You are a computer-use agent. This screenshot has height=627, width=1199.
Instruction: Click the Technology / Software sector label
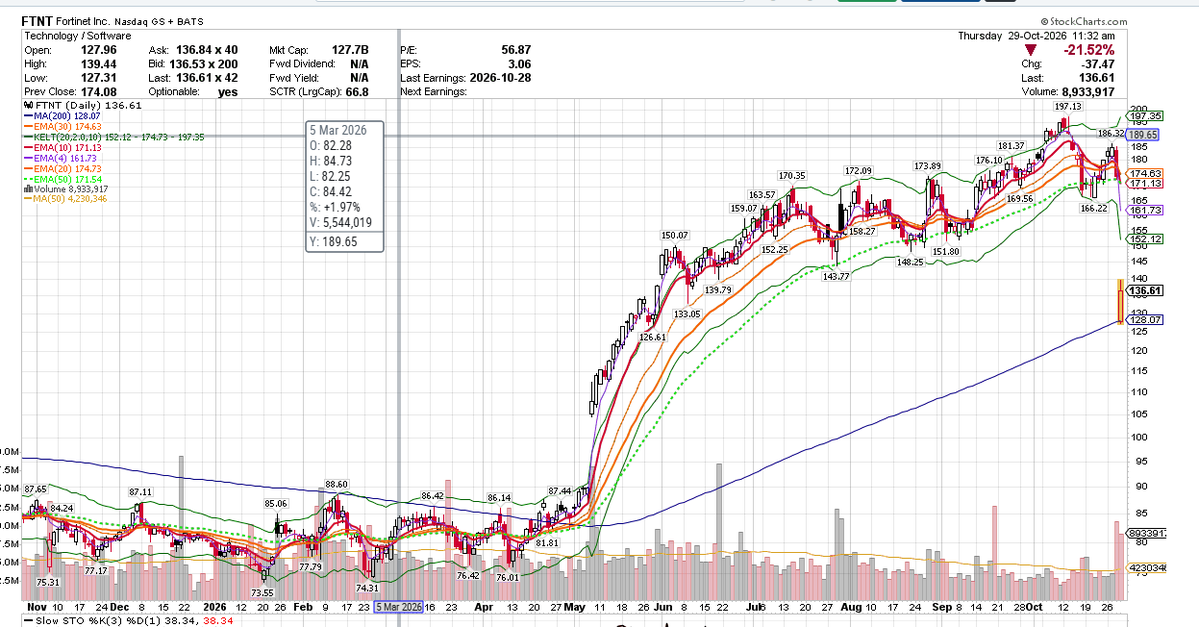[x=77, y=36]
